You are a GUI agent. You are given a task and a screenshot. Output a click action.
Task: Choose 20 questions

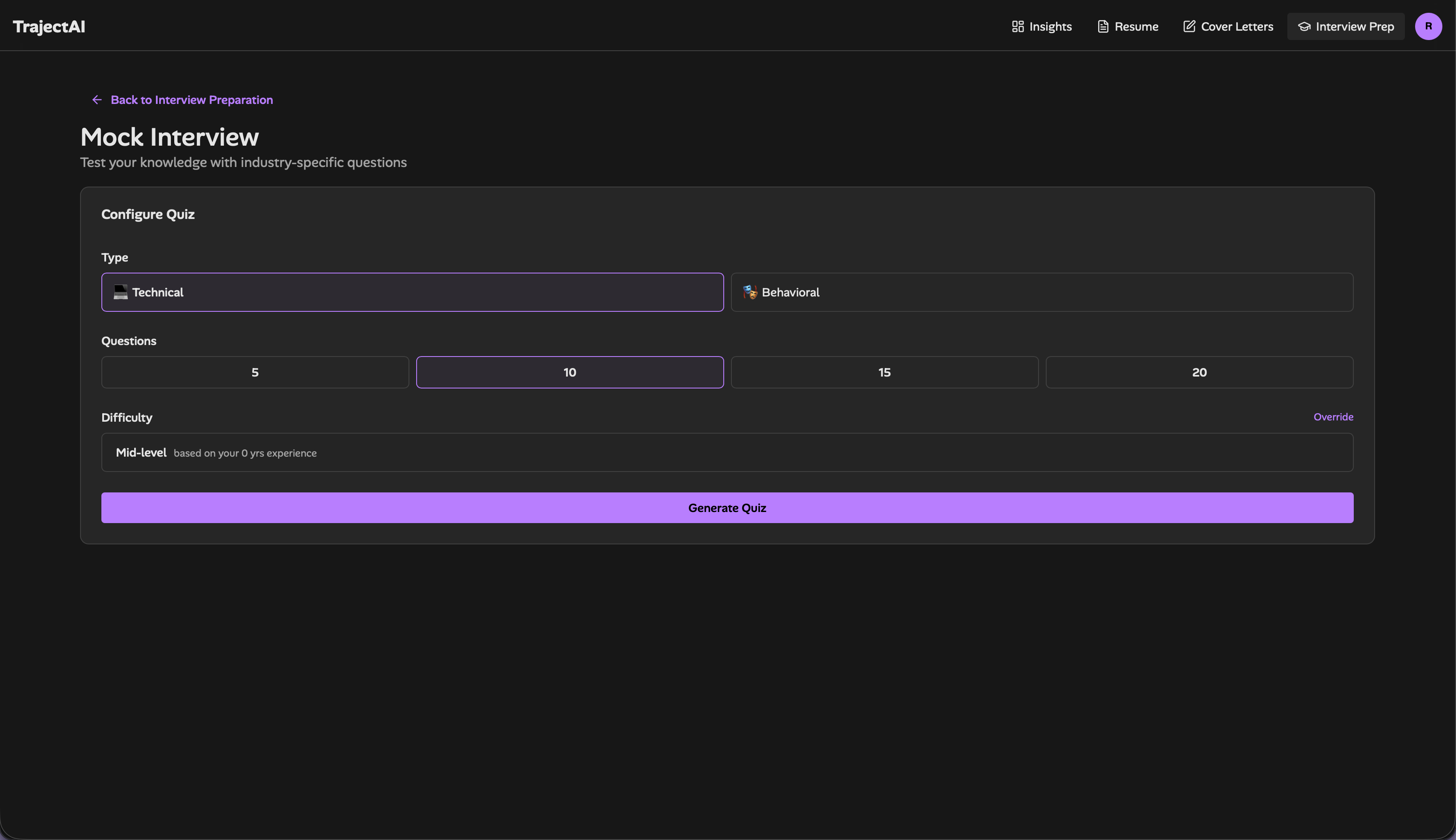(x=1199, y=372)
